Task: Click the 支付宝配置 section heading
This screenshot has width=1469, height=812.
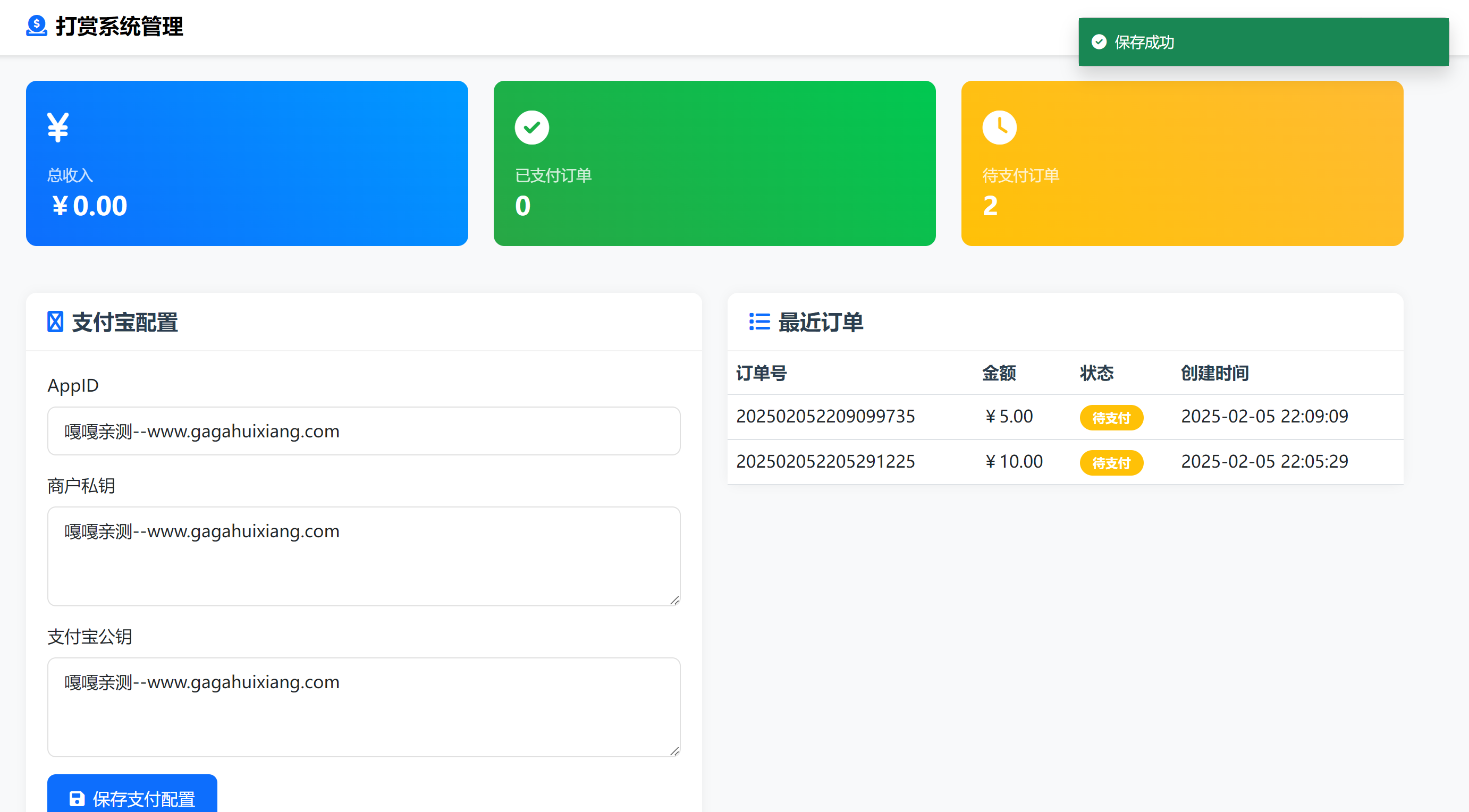Action: coord(125,322)
